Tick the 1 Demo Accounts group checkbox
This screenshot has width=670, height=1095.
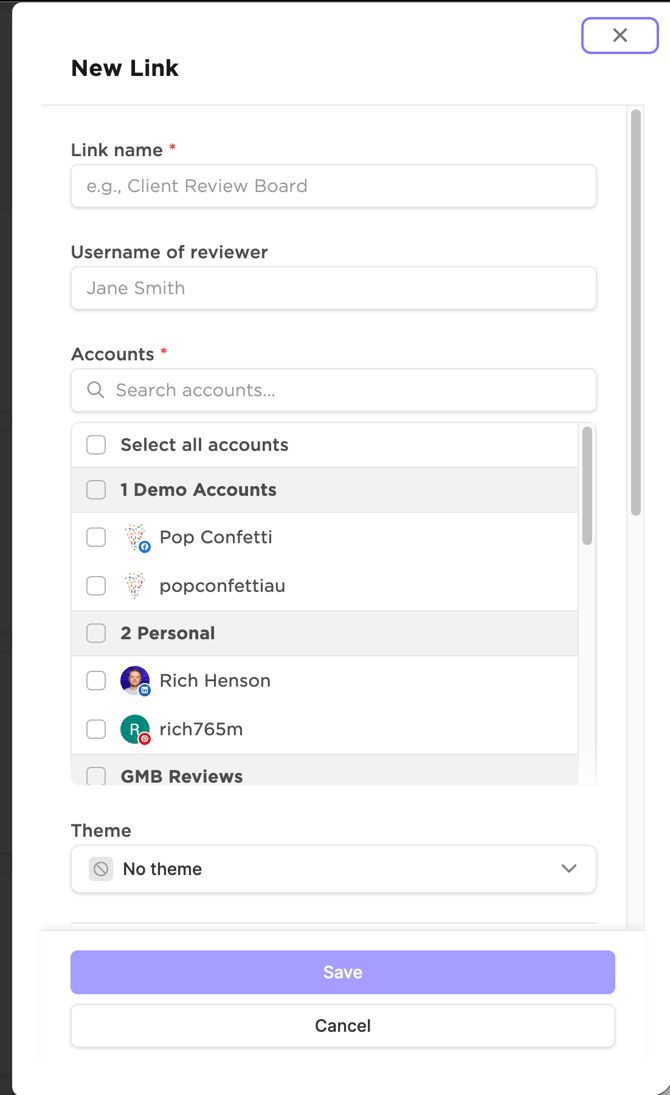[96, 490]
